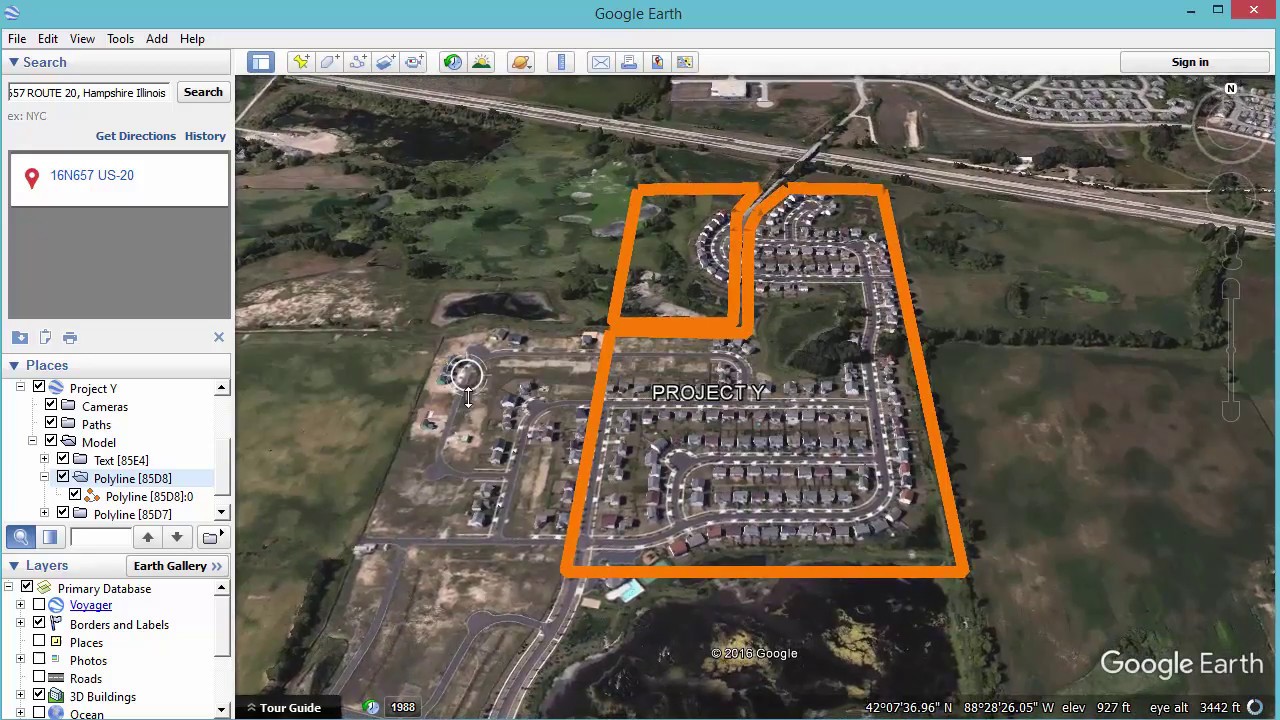Open the Edit menu

click(x=48, y=39)
